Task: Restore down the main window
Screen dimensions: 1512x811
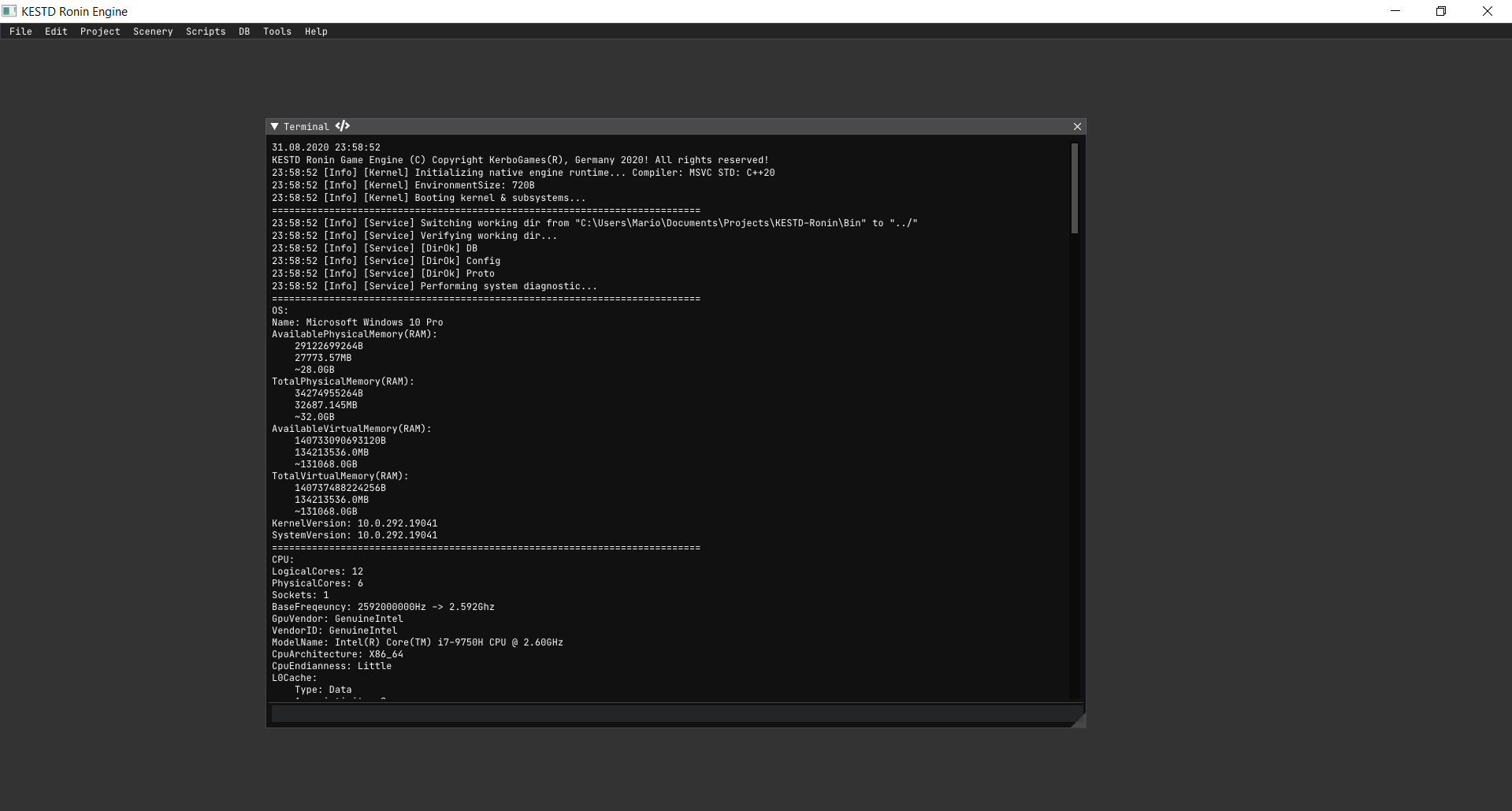Action: [1441, 11]
